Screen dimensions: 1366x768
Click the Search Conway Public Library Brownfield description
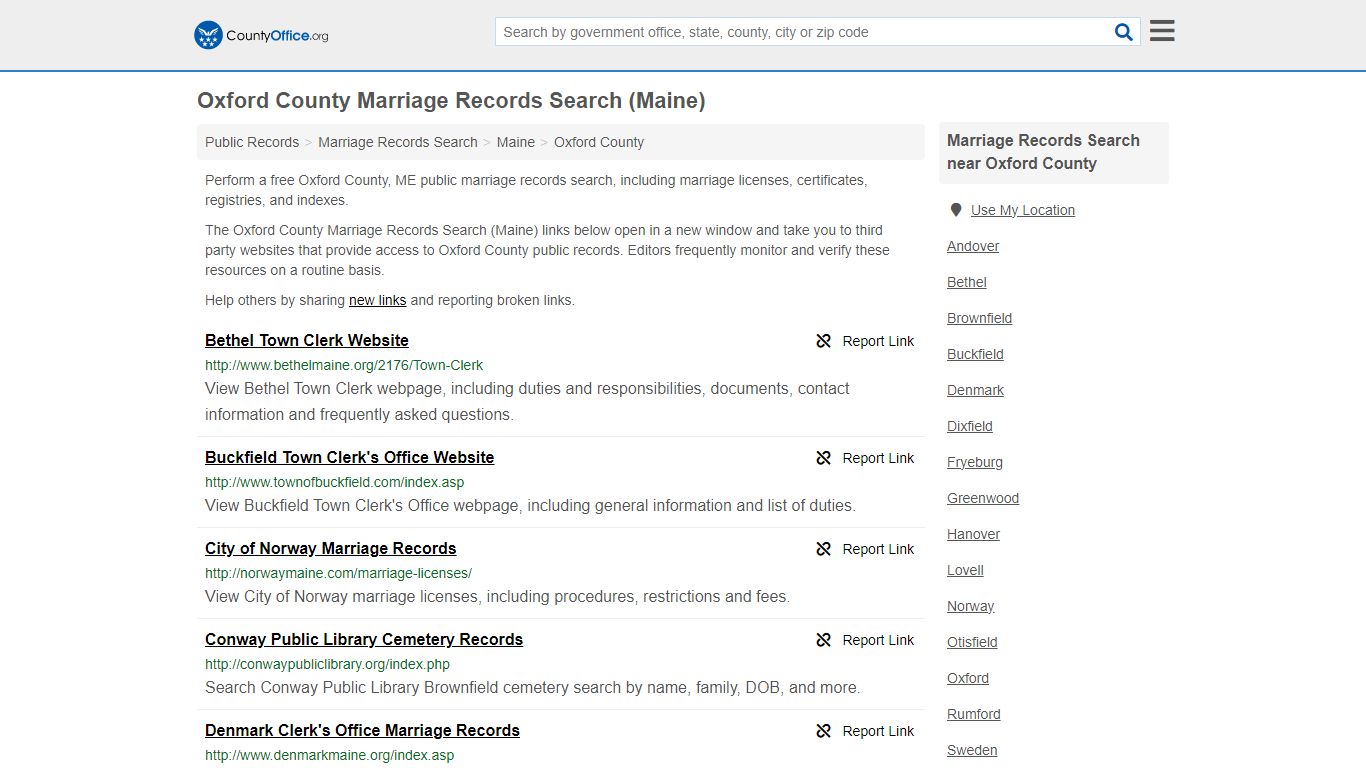click(x=532, y=688)
